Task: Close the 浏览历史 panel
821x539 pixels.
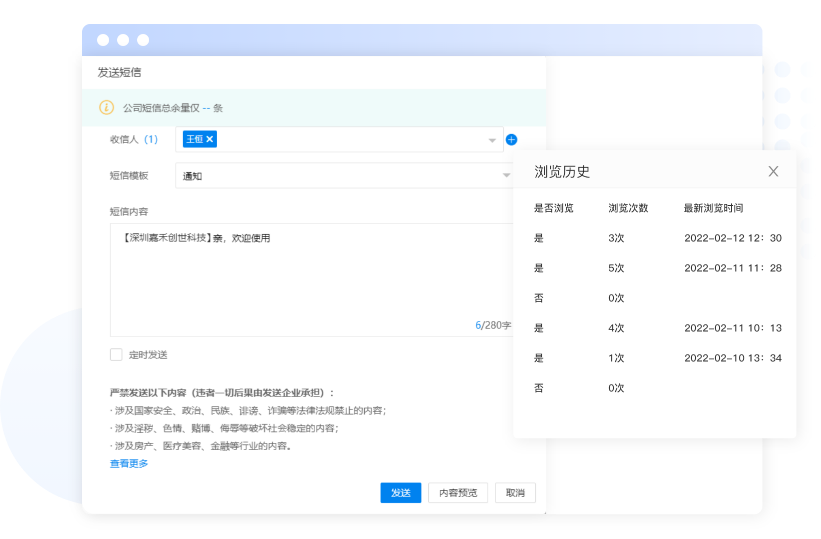Action: (773, 171)
